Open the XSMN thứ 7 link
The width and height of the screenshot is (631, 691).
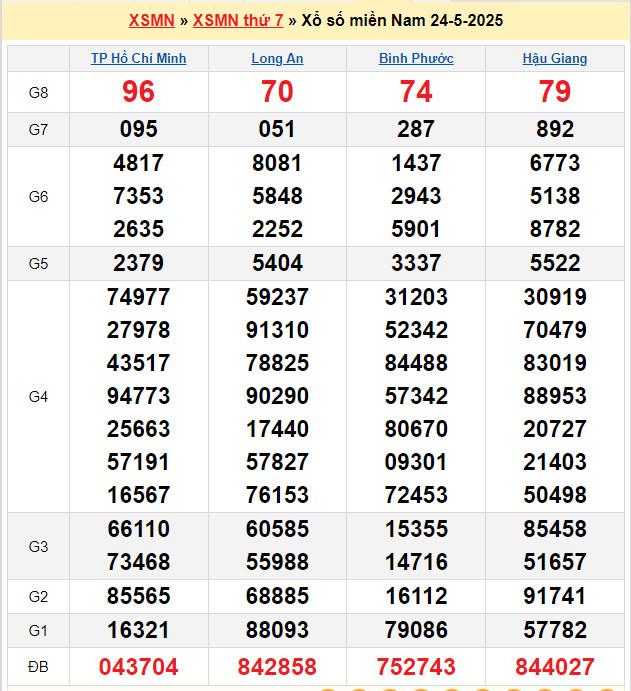238,20
